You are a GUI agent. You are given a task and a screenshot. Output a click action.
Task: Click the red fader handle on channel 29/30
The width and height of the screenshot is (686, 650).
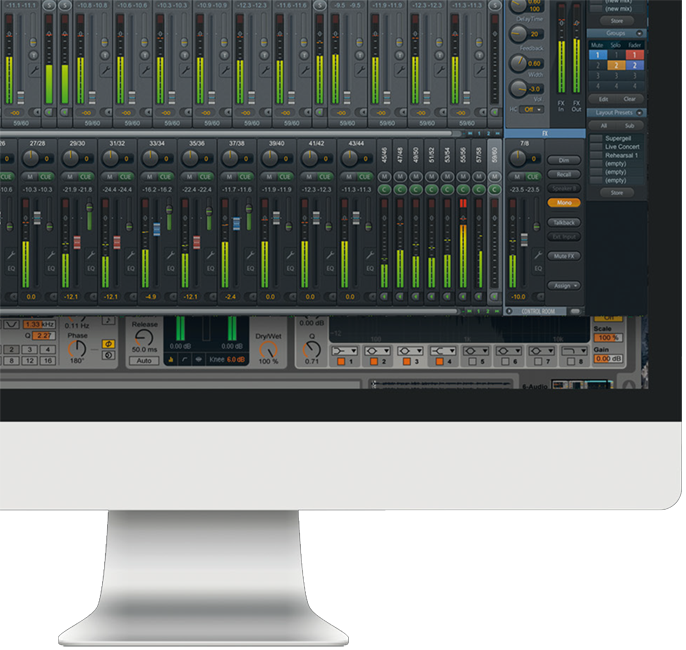[77, 242]
